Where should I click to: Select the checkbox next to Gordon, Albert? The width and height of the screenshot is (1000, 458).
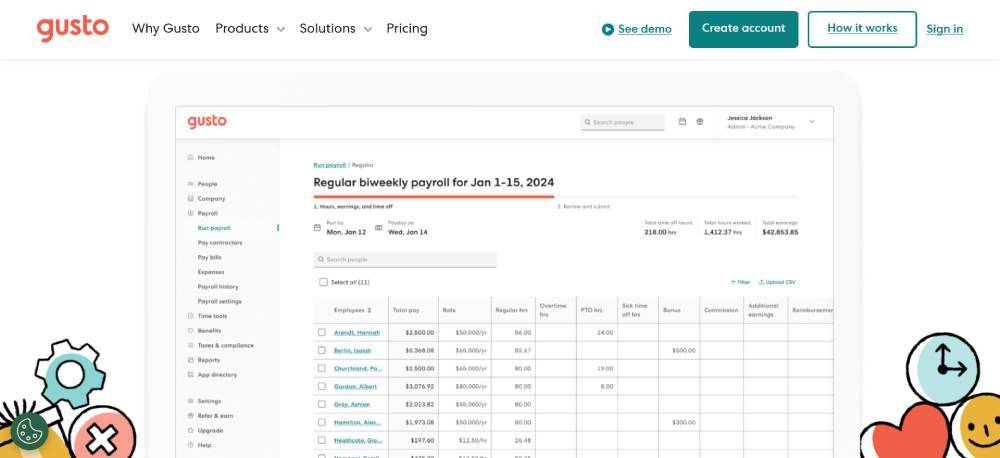(x=322, y=386)
